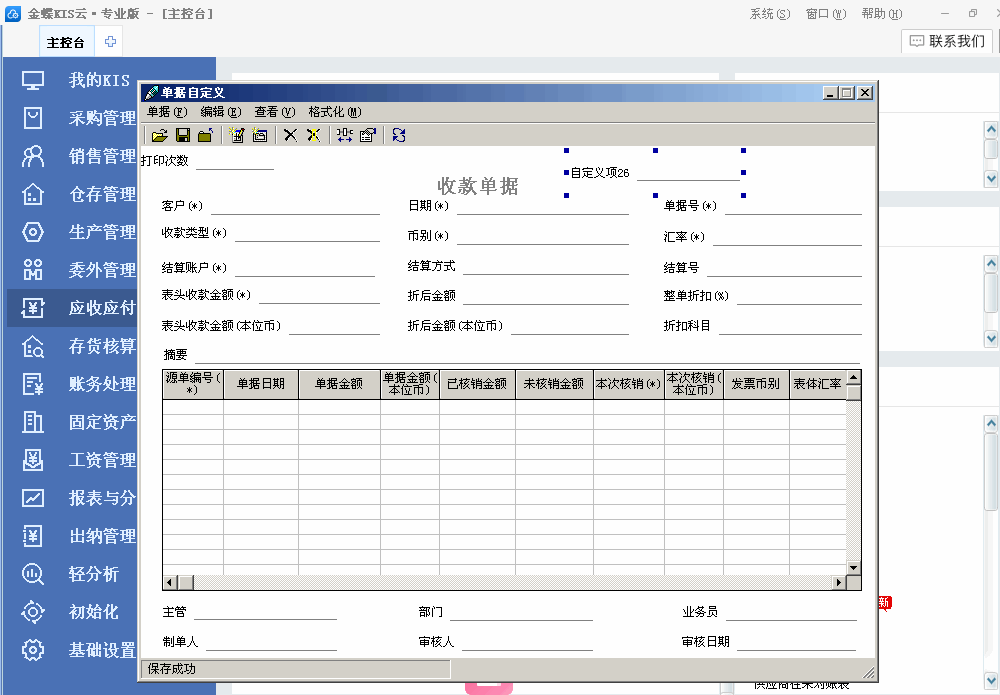Open 编辑(E) menu
The height and width of the screenshot is (695, 1000).
[221, 112]
